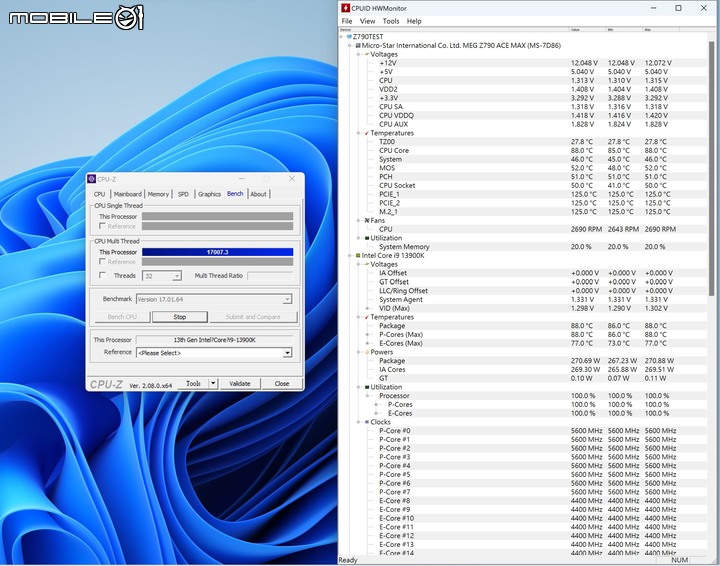Screen dimensions: 720x566
Task: Click the motherboard icon beside Micro-Star International
Action: click(358, 45)
